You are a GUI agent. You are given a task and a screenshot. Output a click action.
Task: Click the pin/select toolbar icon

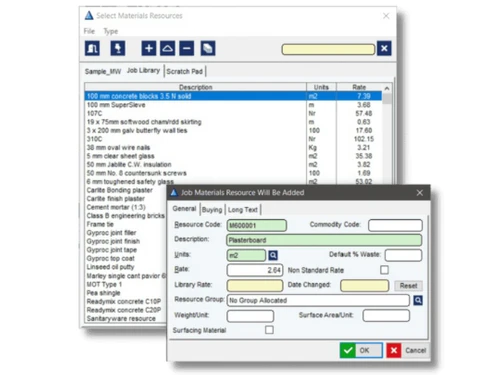[118, 48]
